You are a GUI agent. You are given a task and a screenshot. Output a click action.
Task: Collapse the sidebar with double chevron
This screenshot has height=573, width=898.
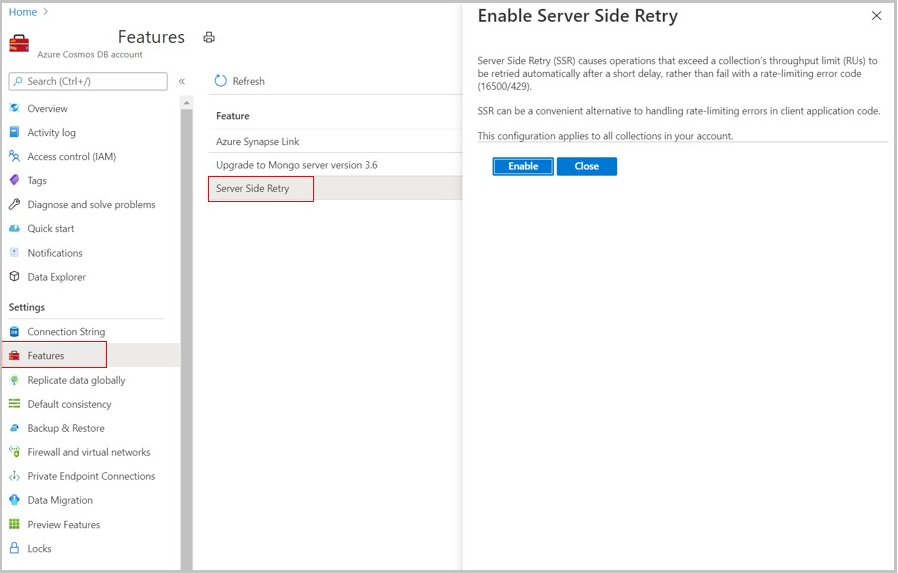pos(182,81)
